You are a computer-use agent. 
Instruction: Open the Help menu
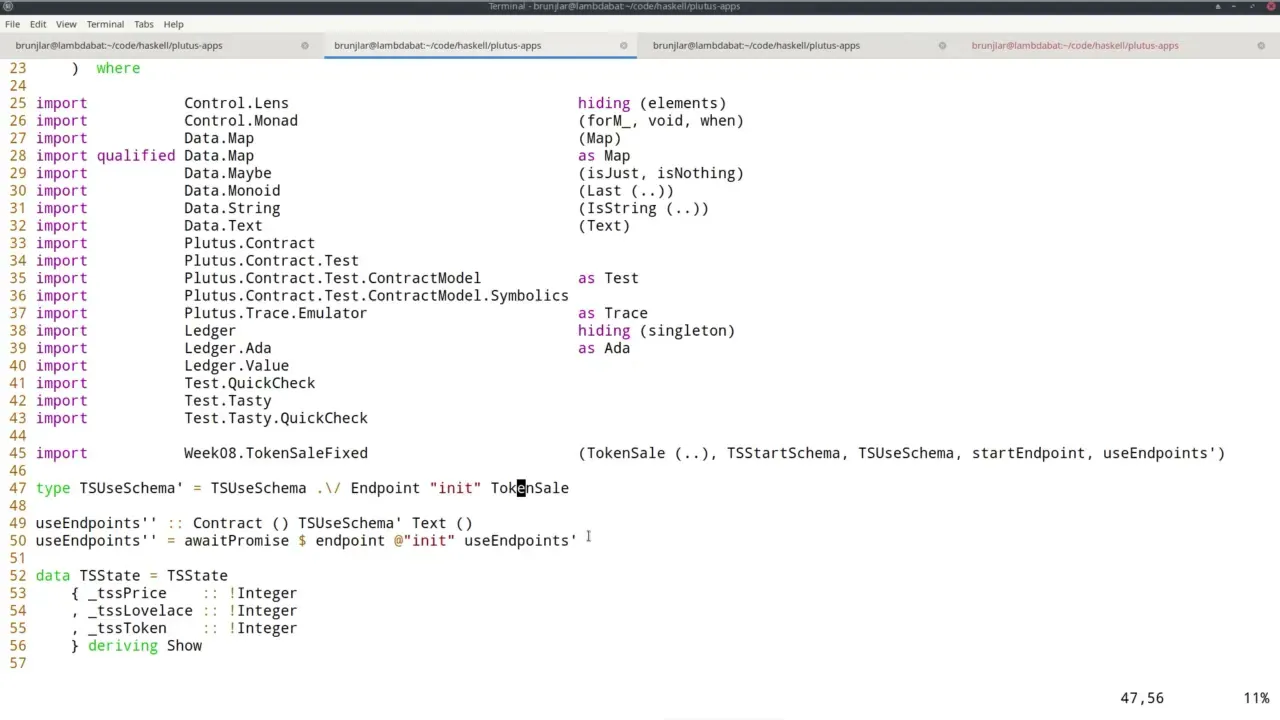point(173,24)
